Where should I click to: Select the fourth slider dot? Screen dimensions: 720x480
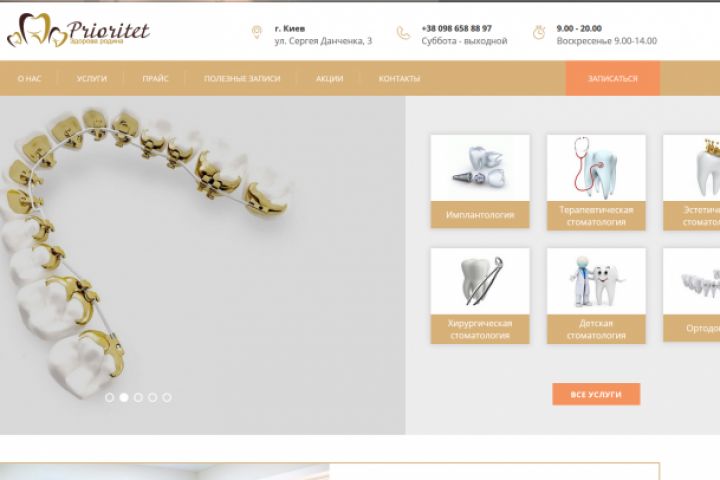[153, 397]
